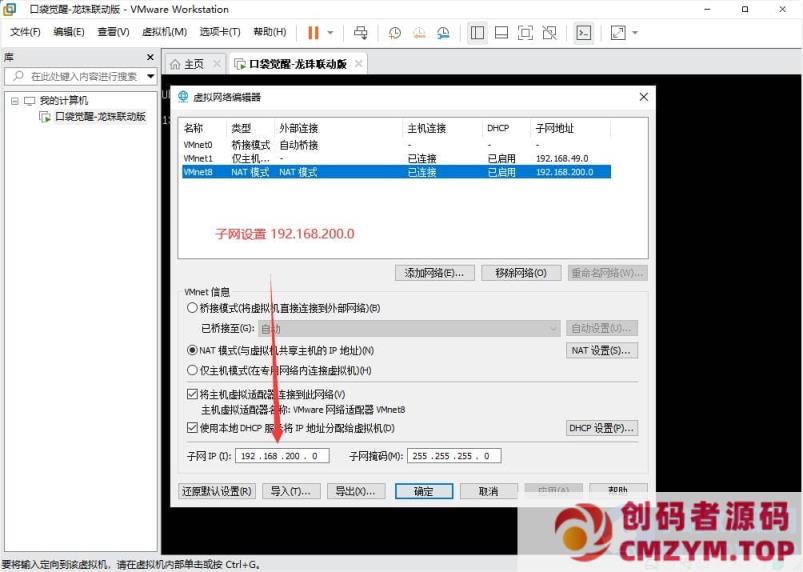This screenshot has height=572, width=803.
Task: Switch to the 口袋觉醒-龙珠联动版 tab
Action: point(298,64)
